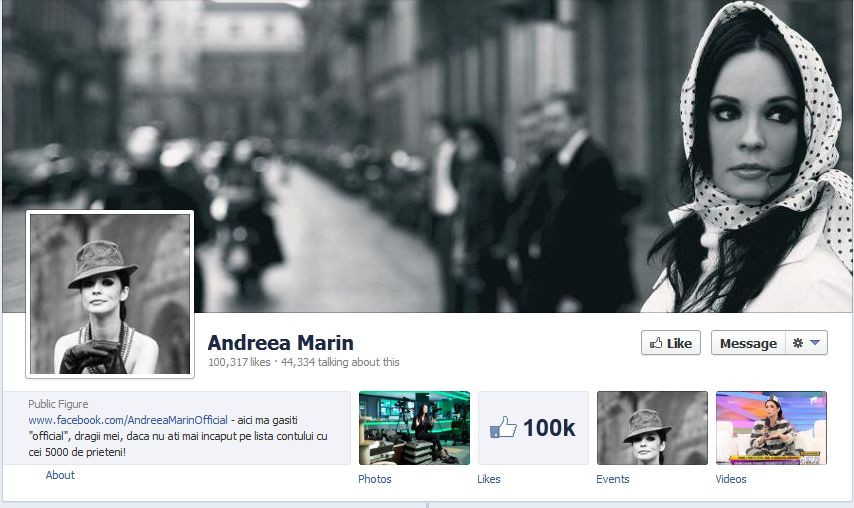The width and height of the screenshot is (854, 508).
Task: Click the Videos label
Action: coord(731,479)
